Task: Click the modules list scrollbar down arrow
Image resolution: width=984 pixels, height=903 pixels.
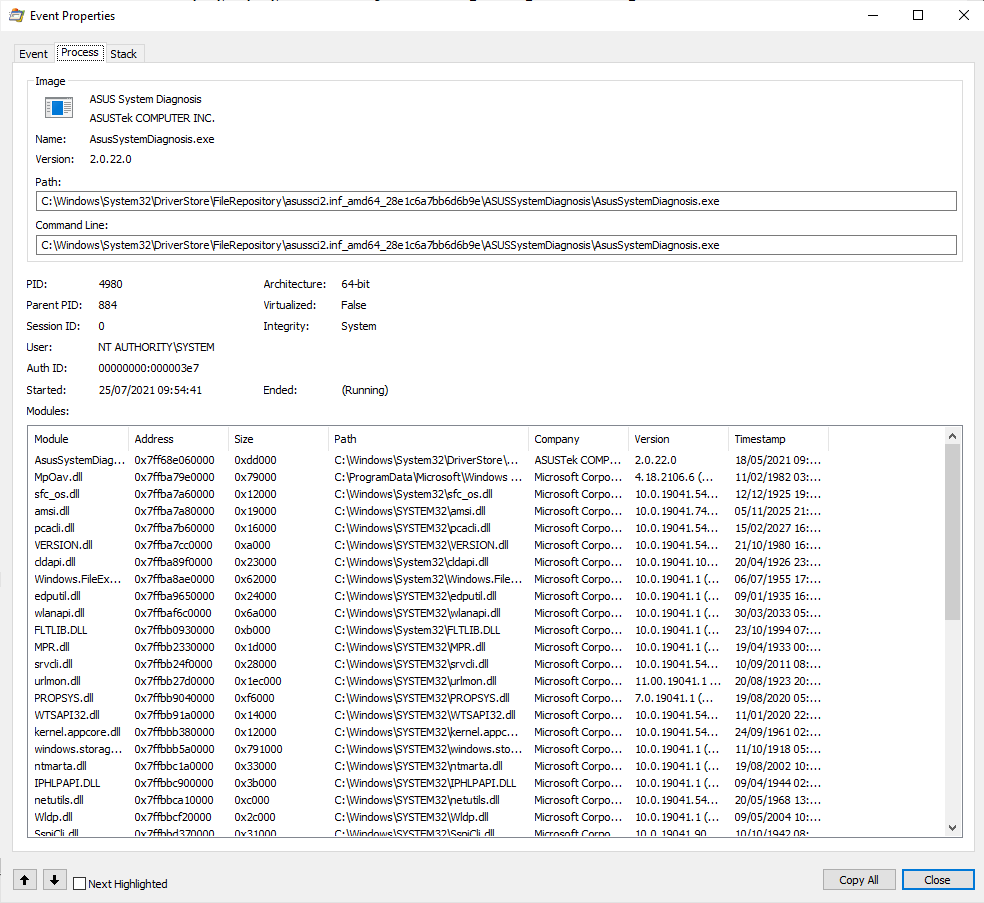Action: pyautogui.click(x=952, y=828)
